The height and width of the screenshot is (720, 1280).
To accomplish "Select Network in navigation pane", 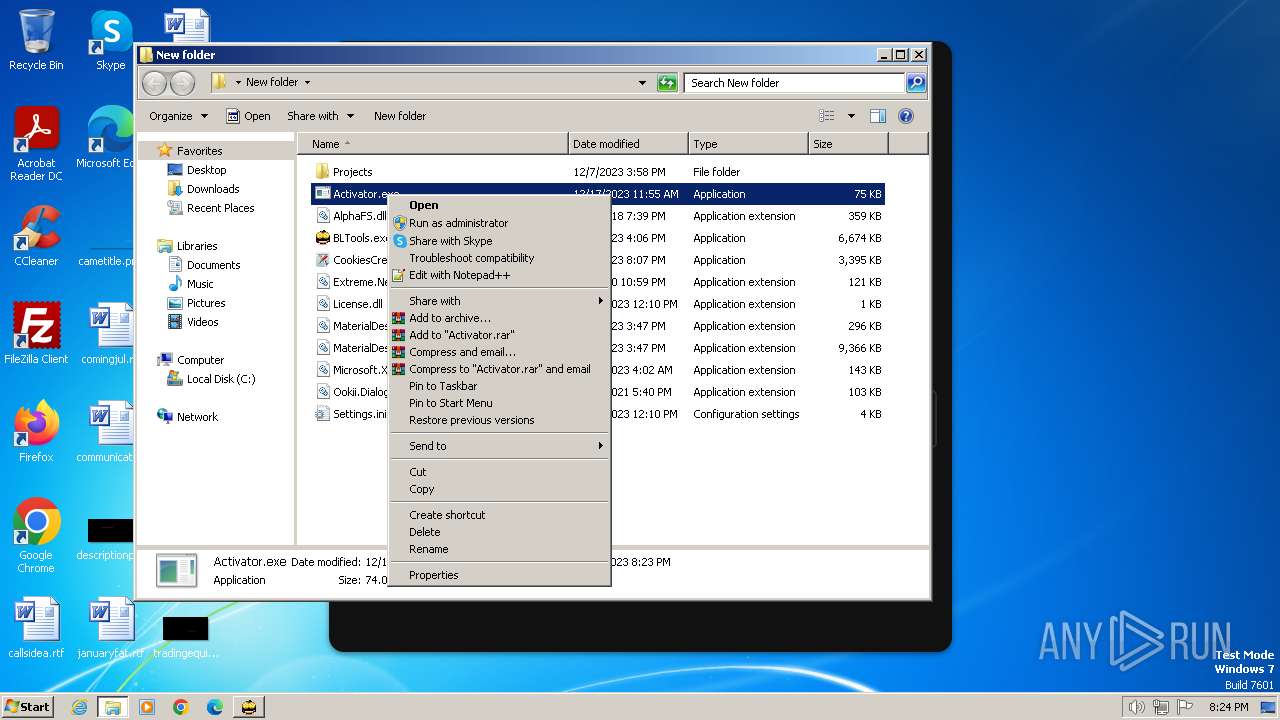I will (x=197, y=417).
